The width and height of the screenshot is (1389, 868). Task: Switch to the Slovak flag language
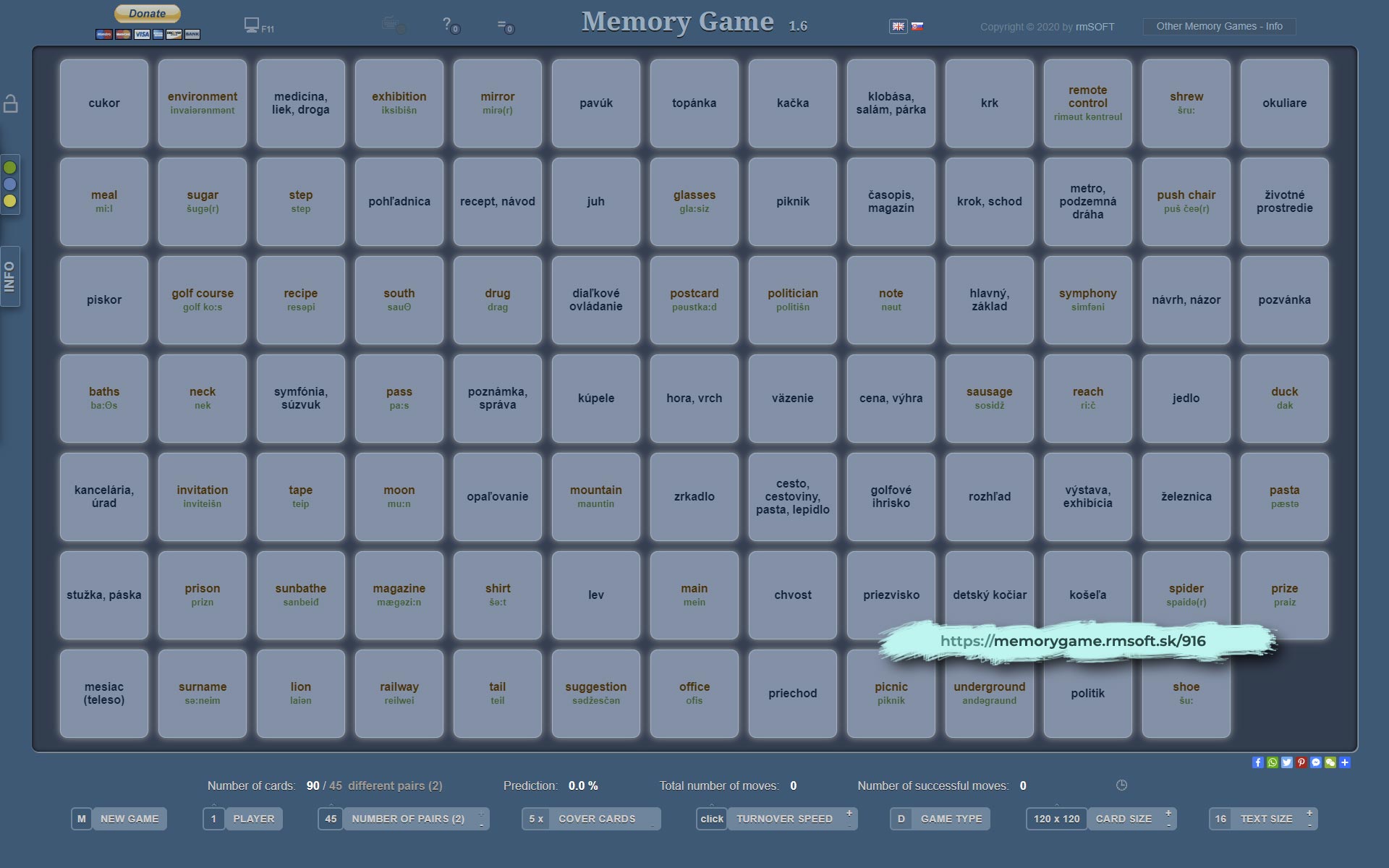[917, 26]
